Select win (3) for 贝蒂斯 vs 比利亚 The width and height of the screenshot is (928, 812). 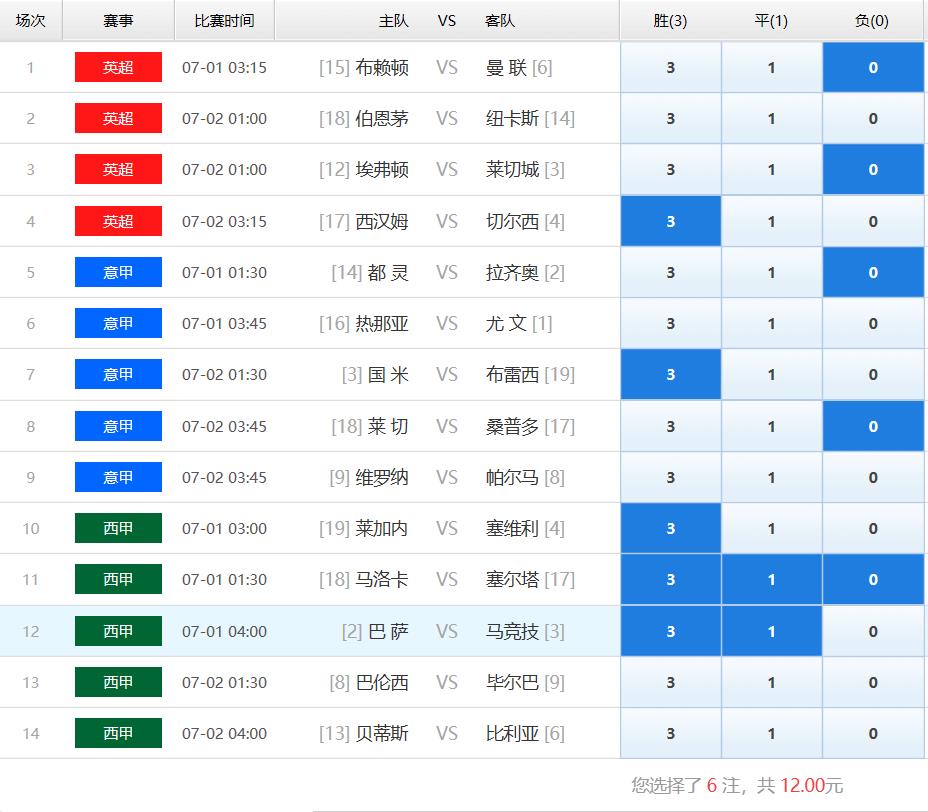click(671, 733)
